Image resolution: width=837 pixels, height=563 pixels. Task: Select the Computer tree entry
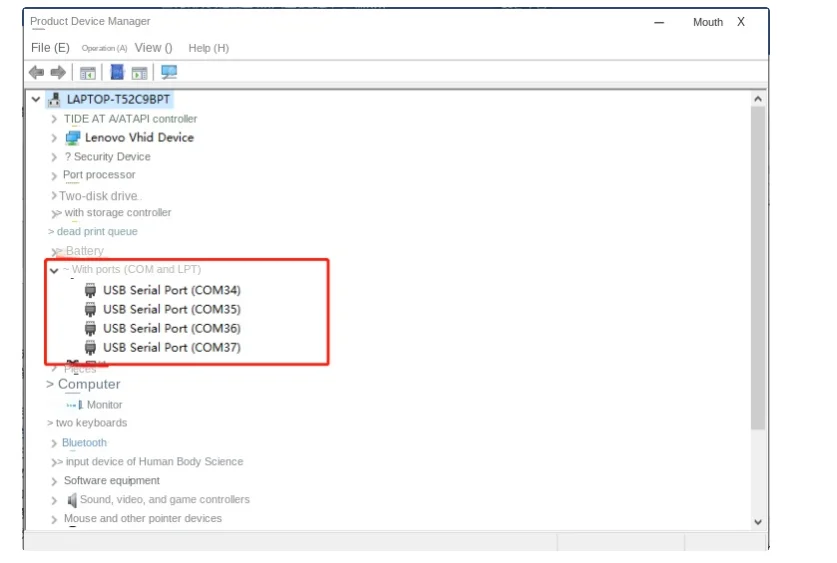(89, 384)
